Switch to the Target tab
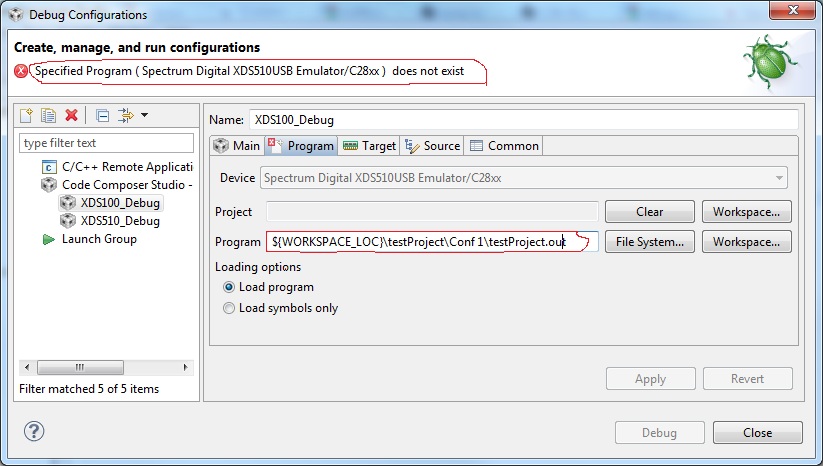Screen dimensions: 823x466 coord(369,145)
